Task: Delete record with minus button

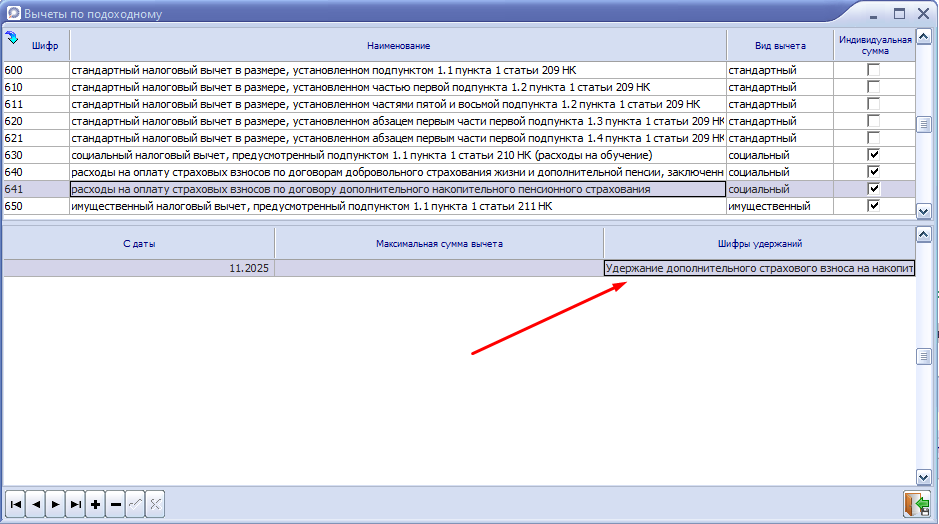Action: (116, 505)
